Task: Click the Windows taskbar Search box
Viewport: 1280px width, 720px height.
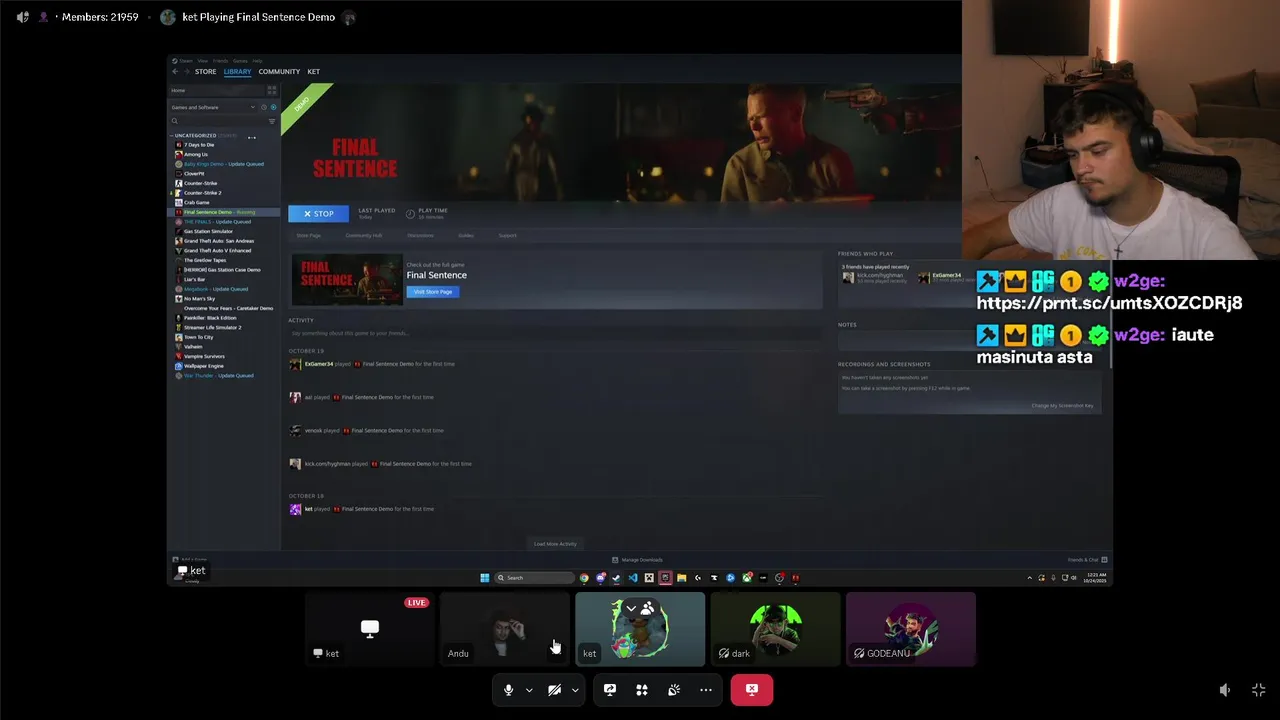Action: [x=536, y=578]
